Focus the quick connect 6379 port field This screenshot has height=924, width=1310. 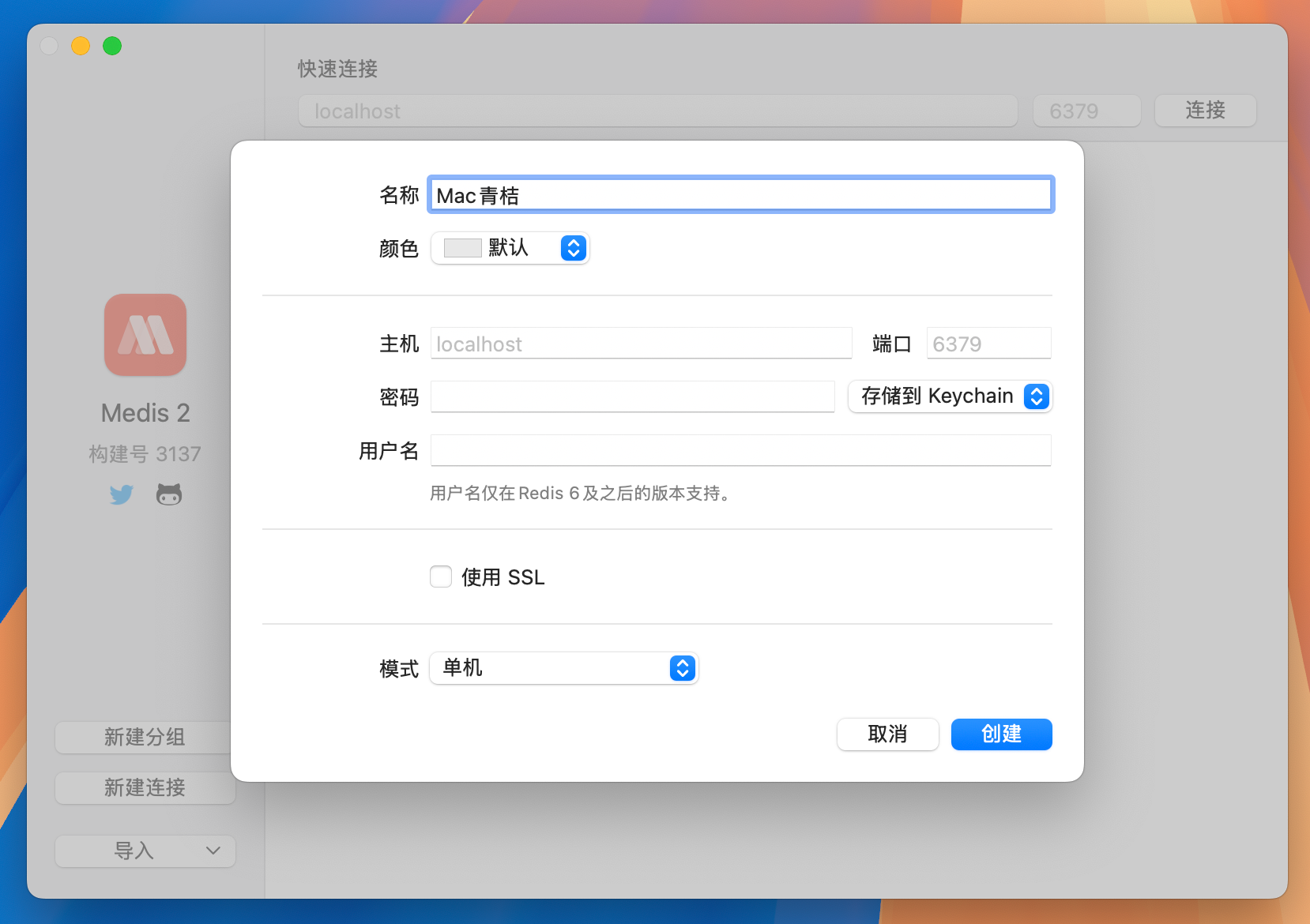click(x=1087, y=111)
